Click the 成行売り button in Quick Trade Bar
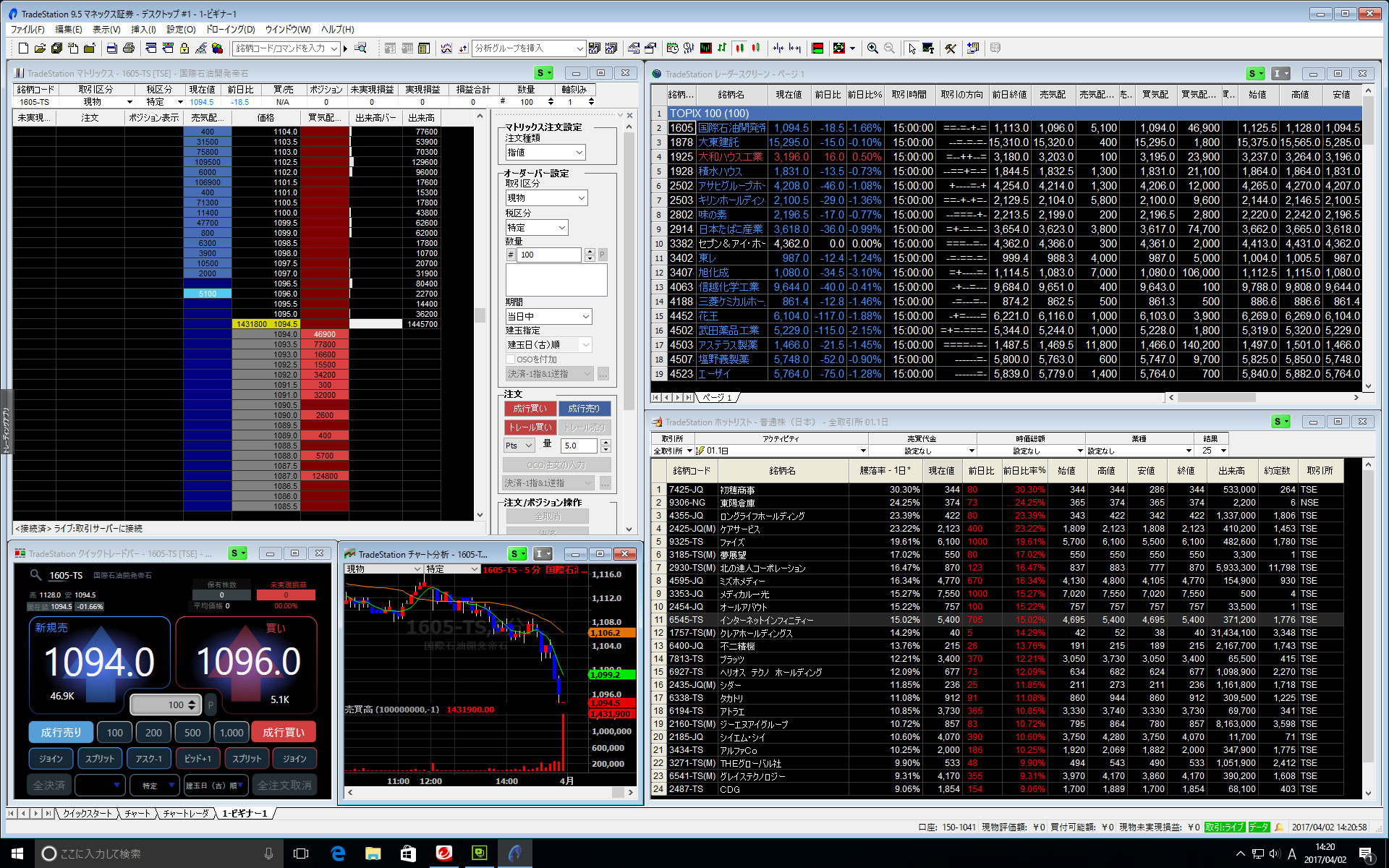 tap(61, 733)
